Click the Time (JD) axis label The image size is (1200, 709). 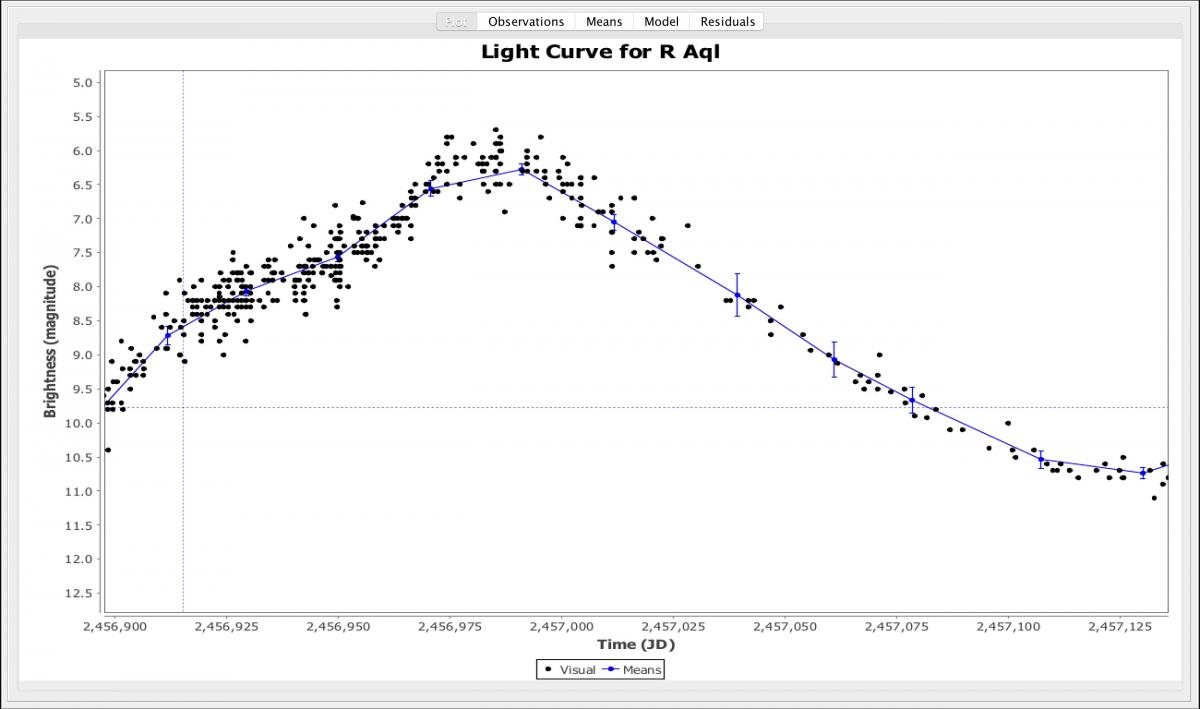tap(636, 645)
